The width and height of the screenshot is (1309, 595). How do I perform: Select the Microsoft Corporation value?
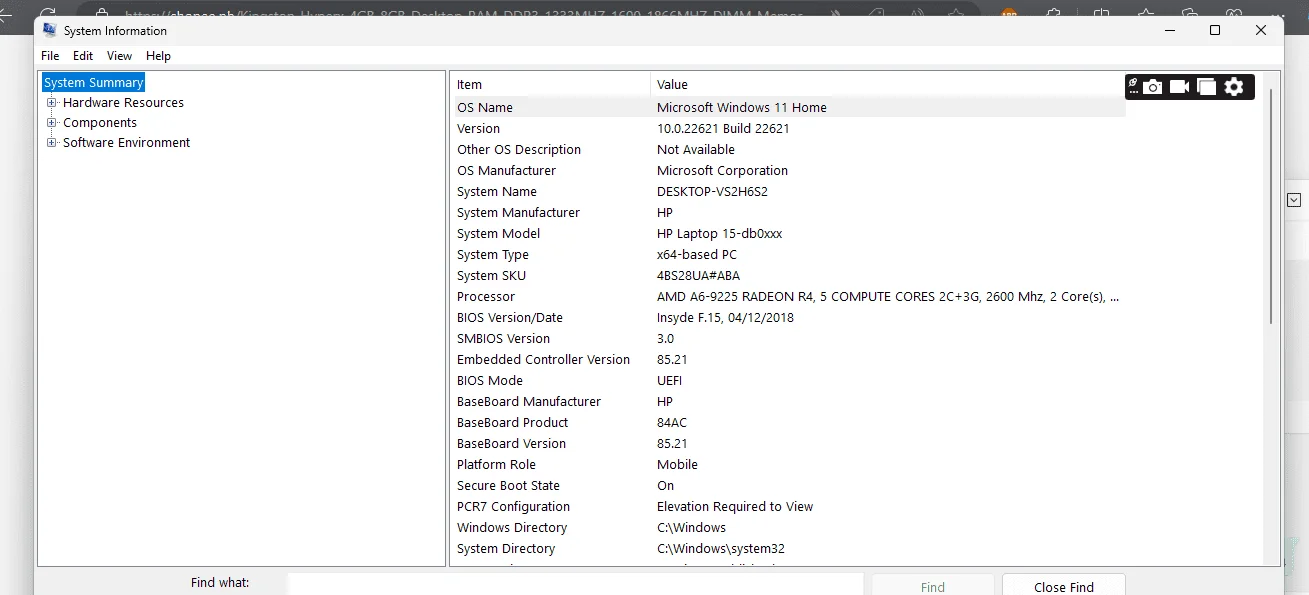[722, 170]
